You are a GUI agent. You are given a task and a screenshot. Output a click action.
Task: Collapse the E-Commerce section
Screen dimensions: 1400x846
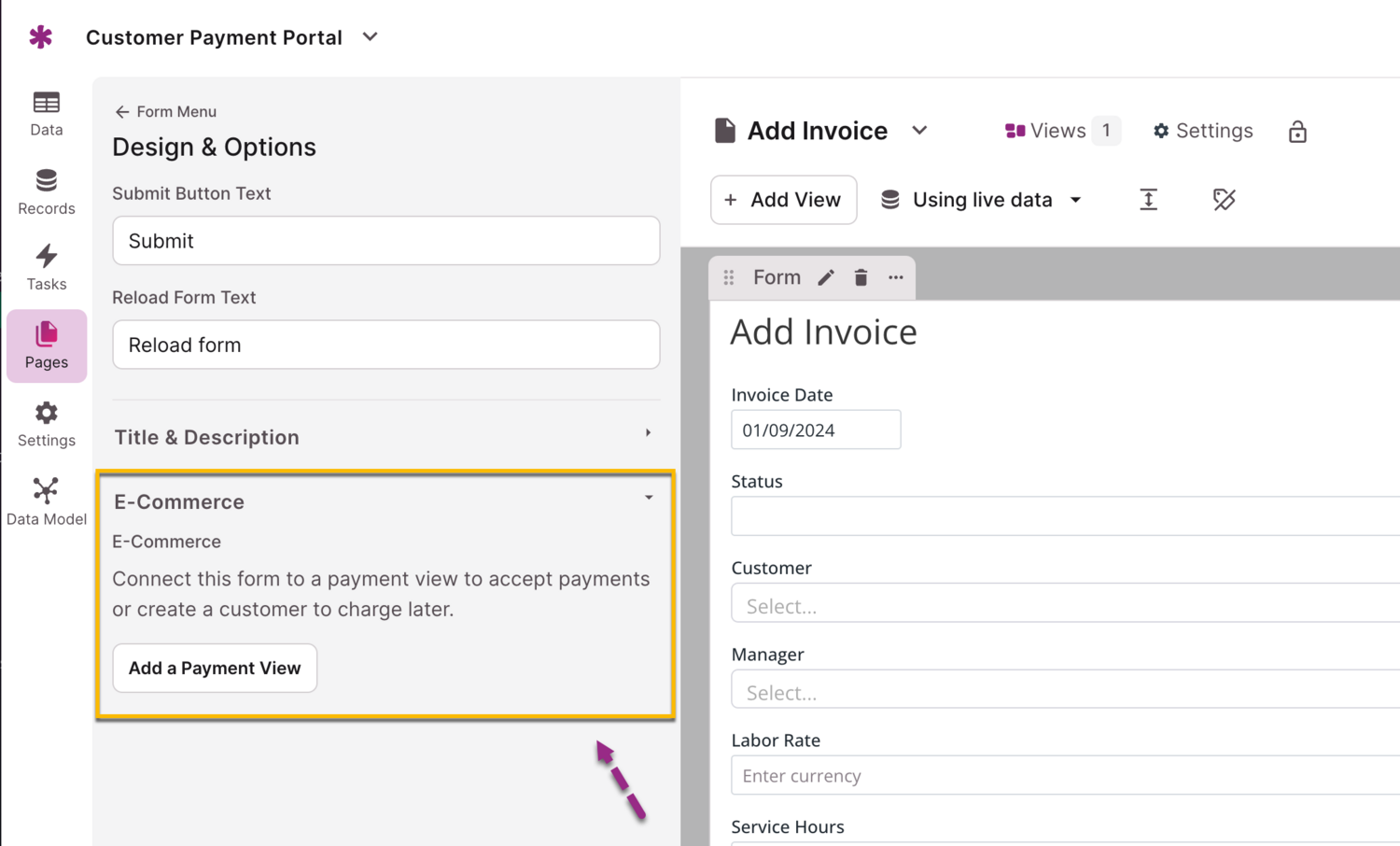pyautogui.click(x=648, y=498)
